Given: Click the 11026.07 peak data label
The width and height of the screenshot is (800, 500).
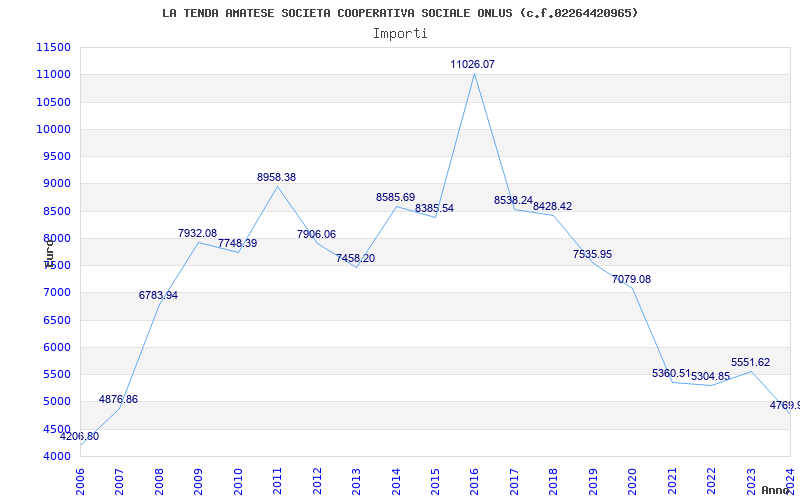Looking at the screenshot, I should 472,64.
